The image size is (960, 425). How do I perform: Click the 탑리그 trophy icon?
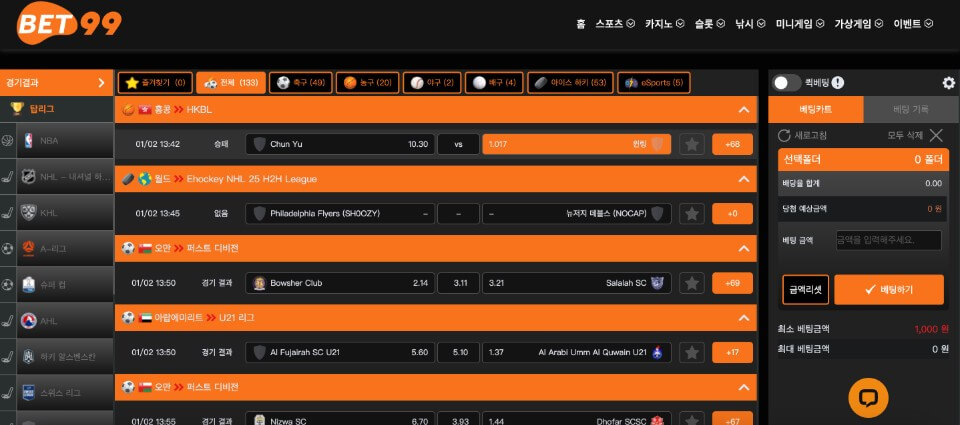point(17,109)
